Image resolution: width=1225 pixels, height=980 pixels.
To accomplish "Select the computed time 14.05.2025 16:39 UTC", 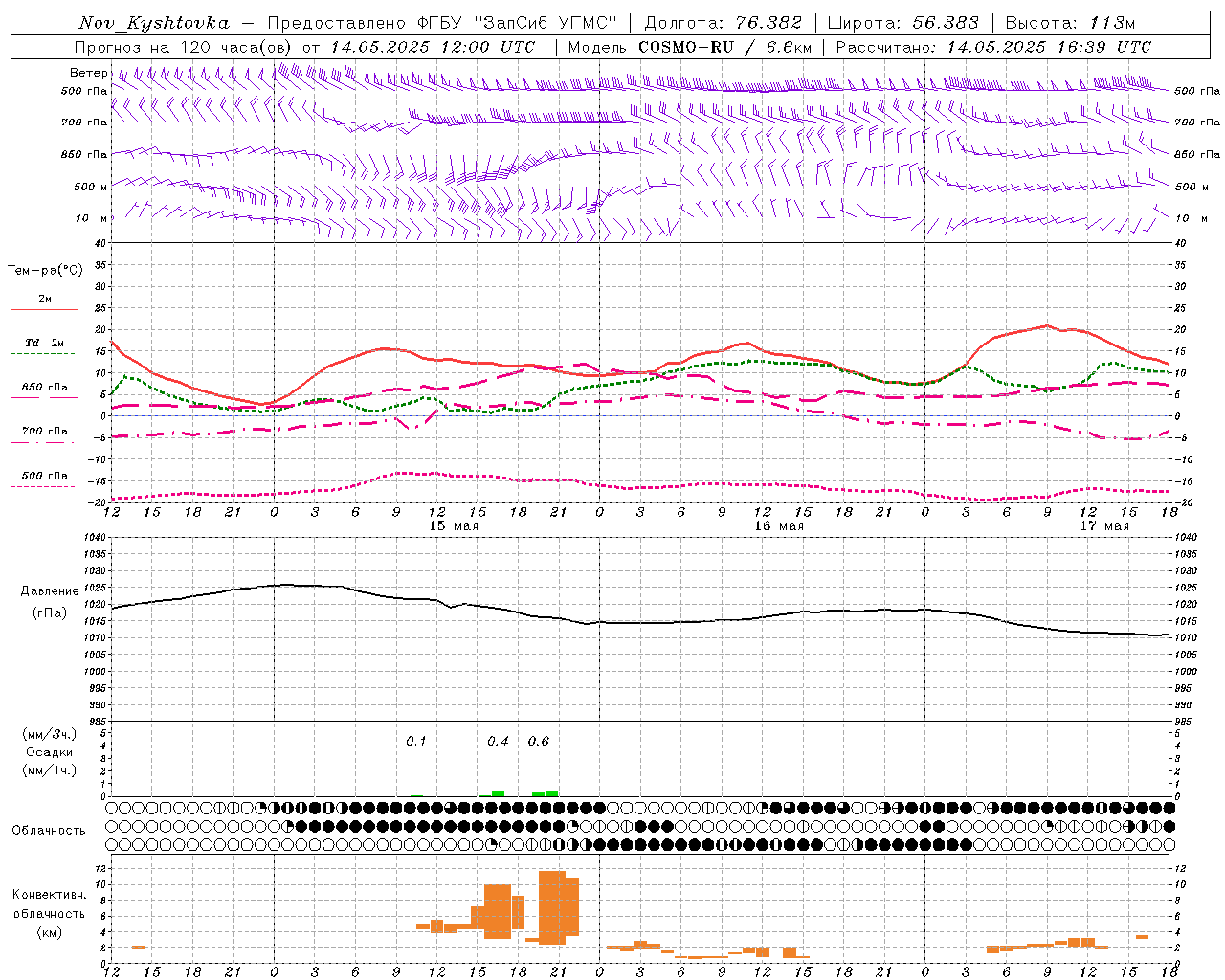I will pos(1049,47).
